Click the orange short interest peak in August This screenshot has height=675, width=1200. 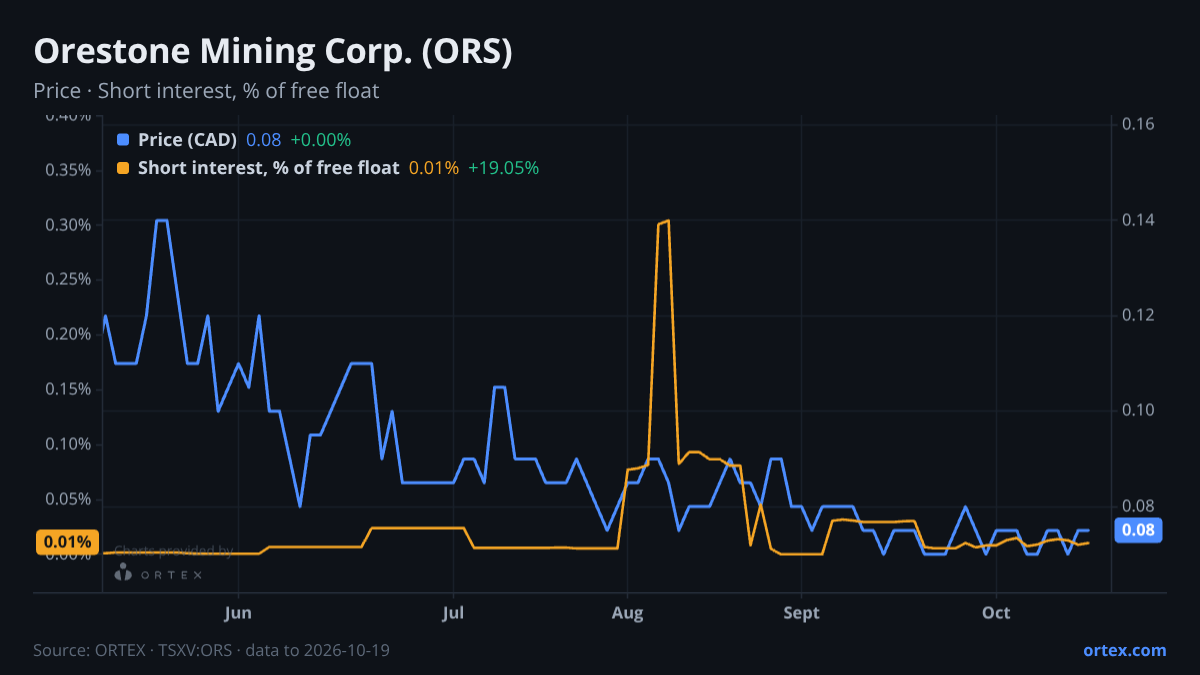tap(663, 222)
